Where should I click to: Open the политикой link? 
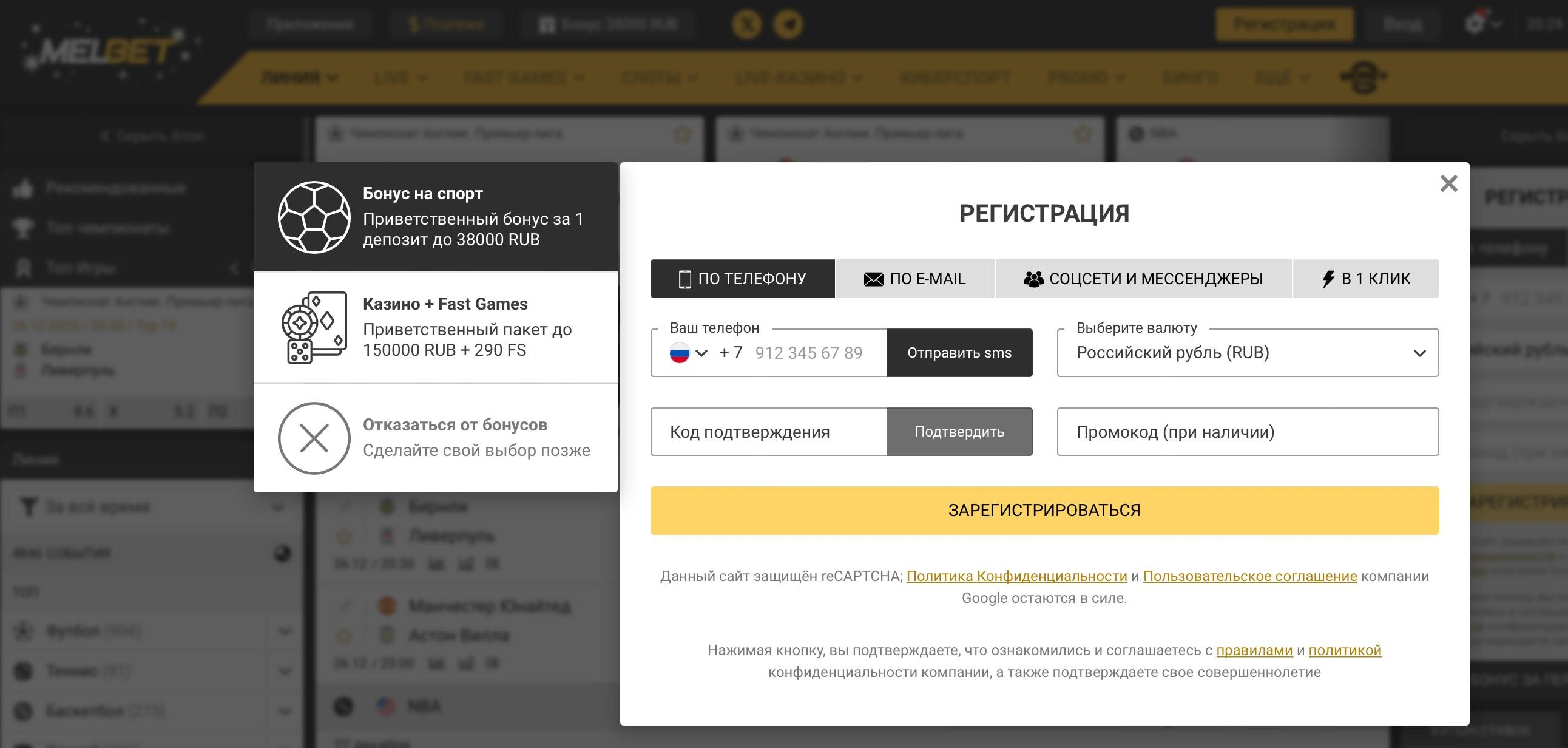pos(1345,650)
